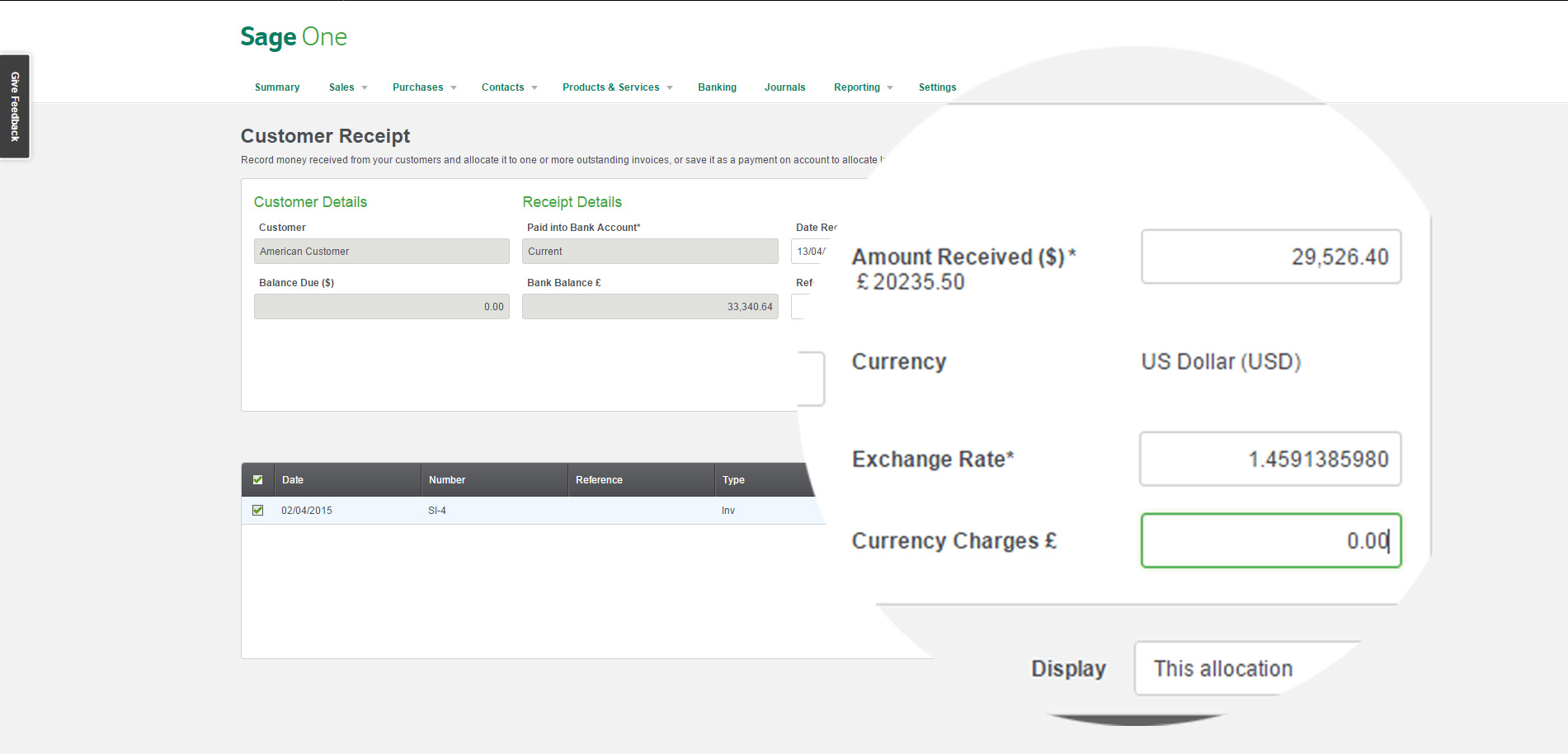Image resolution: width=1568 pixels, height=754 pixels.
Task: Open the Products & Services dropdown
Action: pyautogui.click(x=616, y=87)
